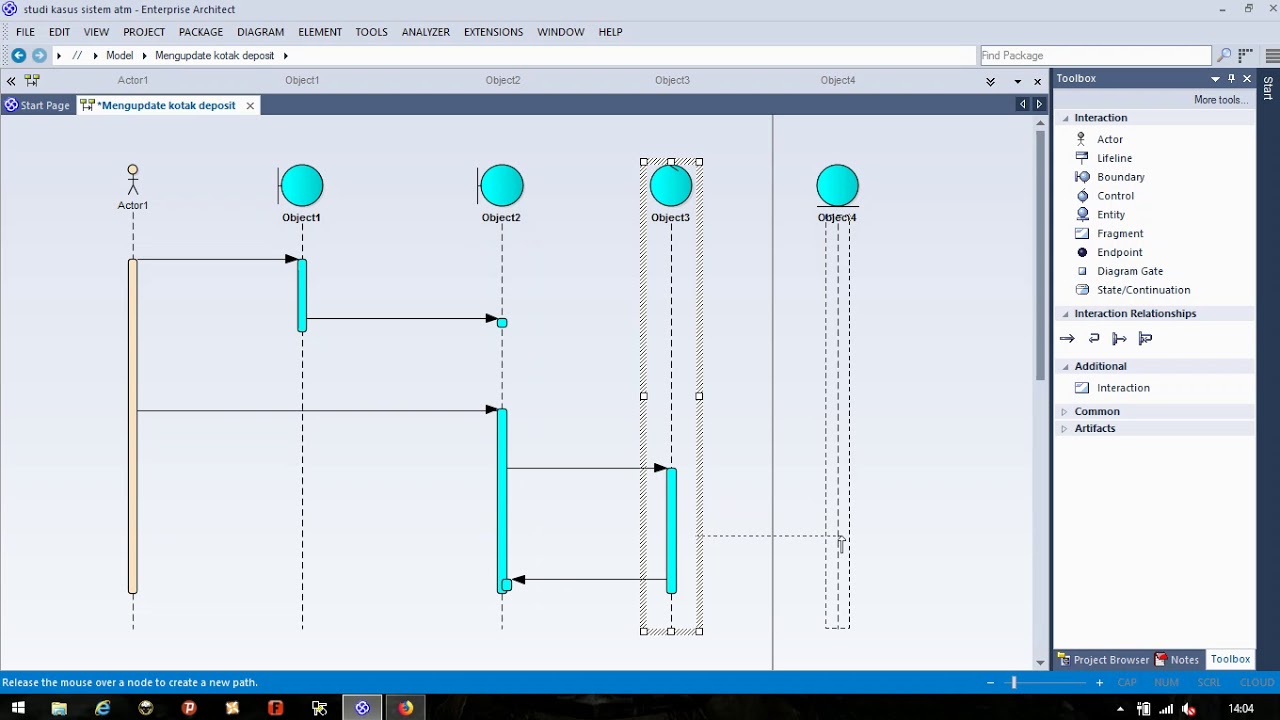Open the EXTENSIONS menu

493,32
